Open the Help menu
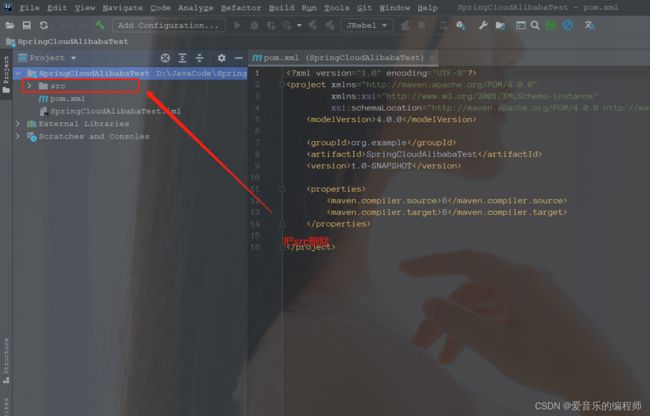Viewport: 650px width, 416px height. 427,7
